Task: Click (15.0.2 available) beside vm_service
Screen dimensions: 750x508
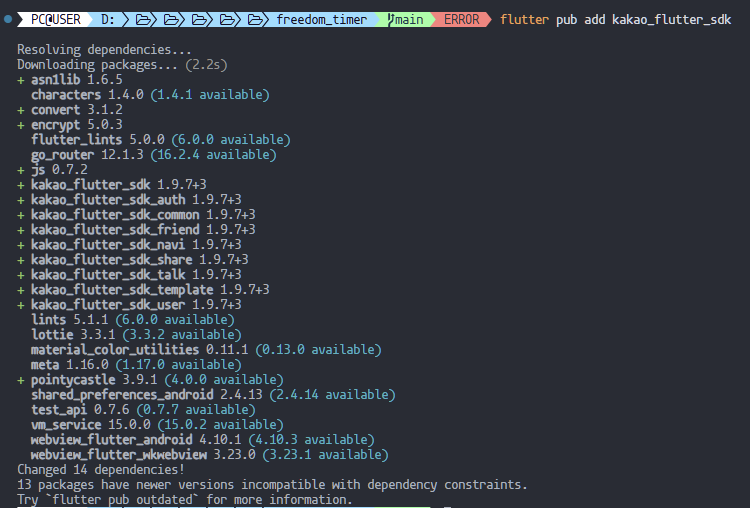Action: pos(221,424)
